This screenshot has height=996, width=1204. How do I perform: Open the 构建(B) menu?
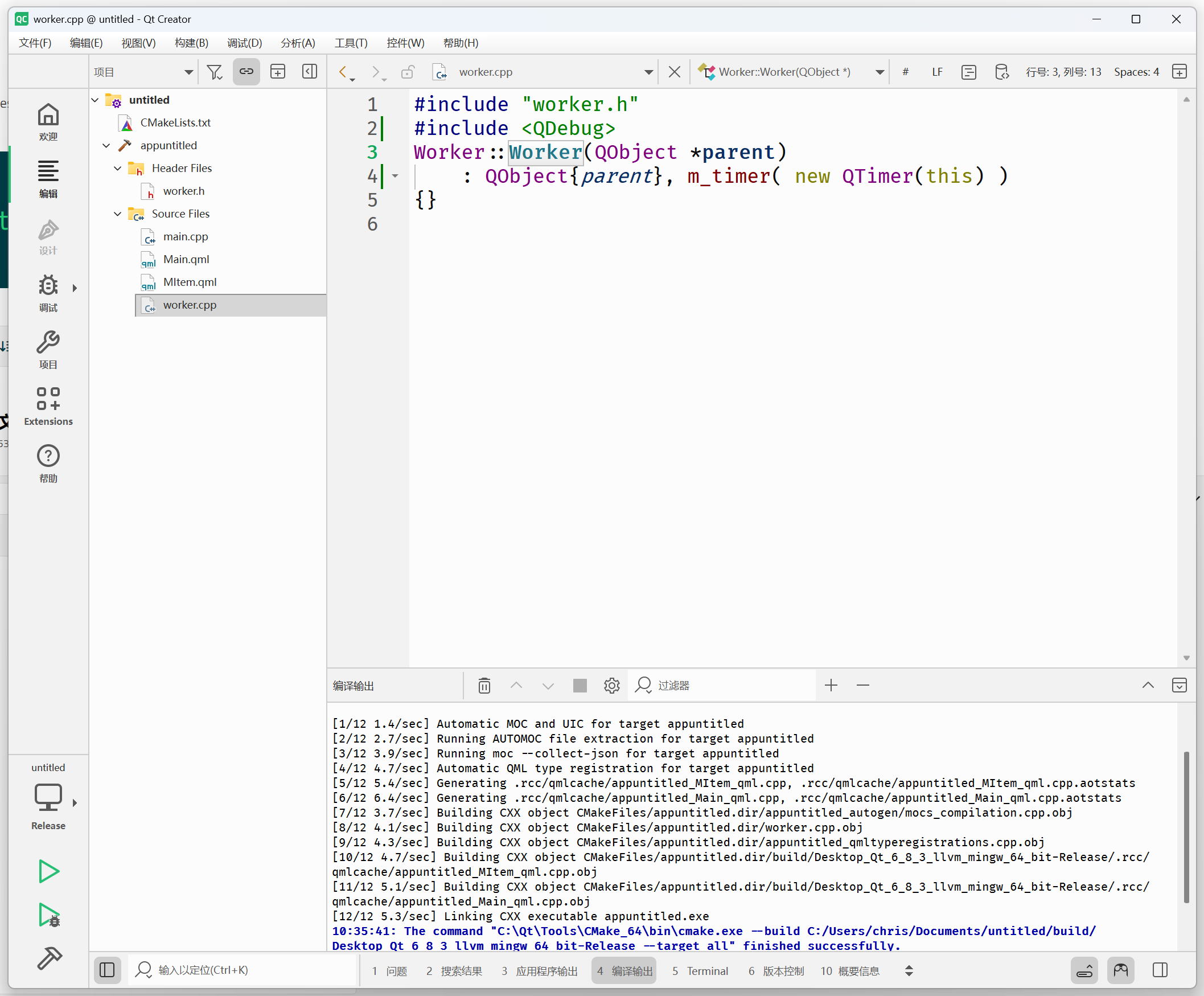tap(191, 43)
